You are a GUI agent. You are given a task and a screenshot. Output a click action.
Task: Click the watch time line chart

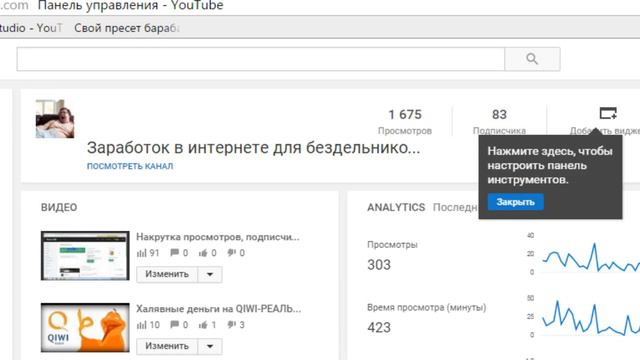(x=591, y=318)
